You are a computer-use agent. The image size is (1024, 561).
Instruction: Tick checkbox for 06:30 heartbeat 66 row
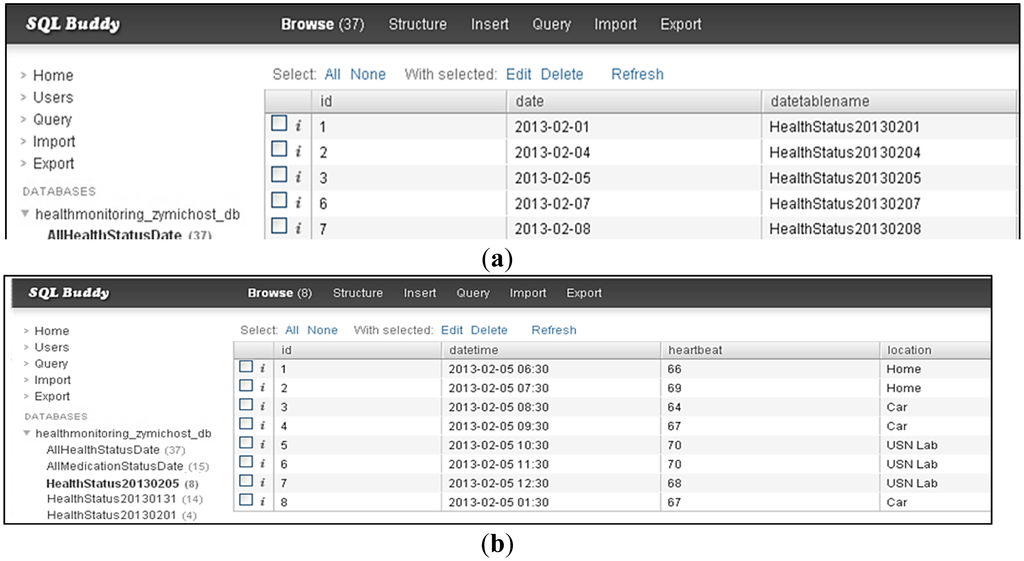[246, 366]
